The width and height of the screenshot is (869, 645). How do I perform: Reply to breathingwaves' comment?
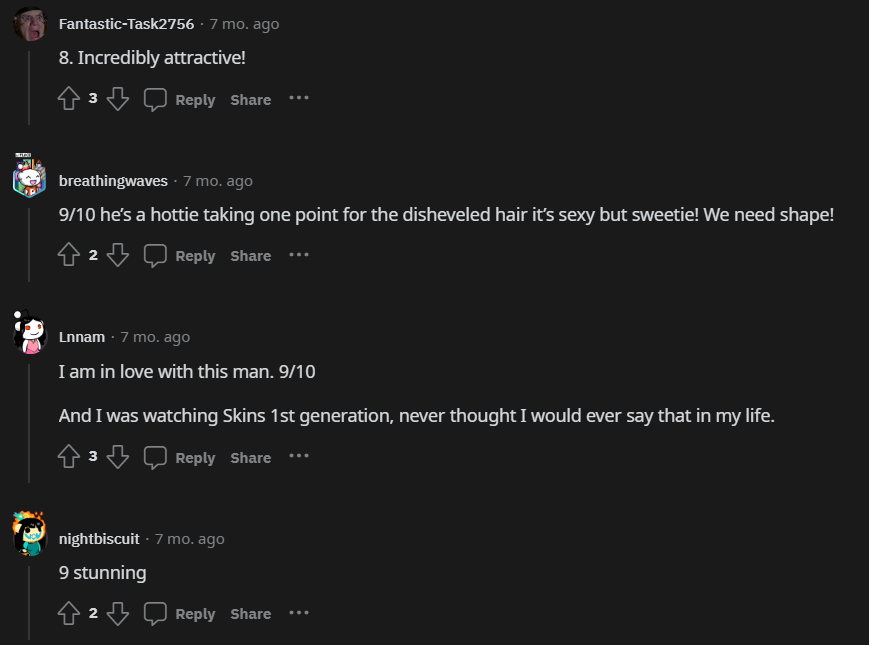pyautogui.click(x=180, y=255)
